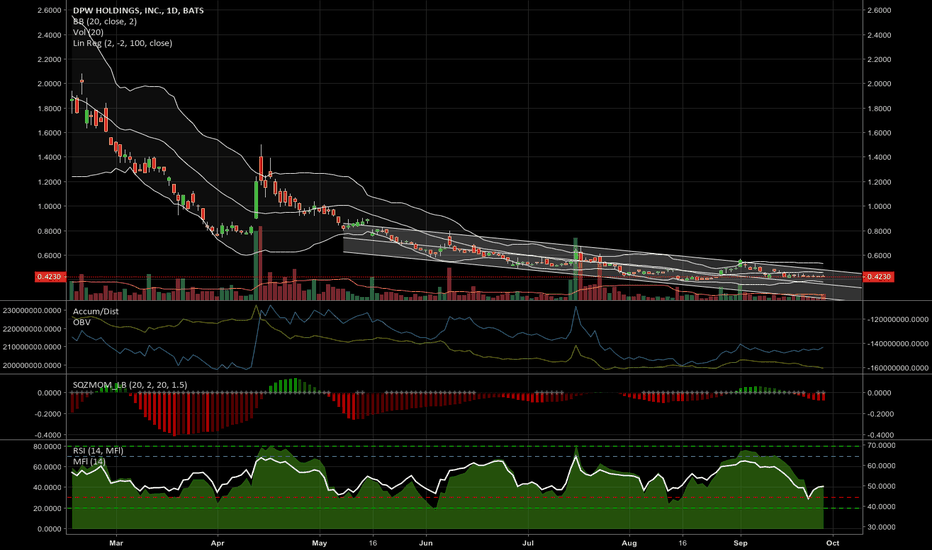
Task: Click the 1.0000 value on the left price axis
Action: click(x=49, y=206)
